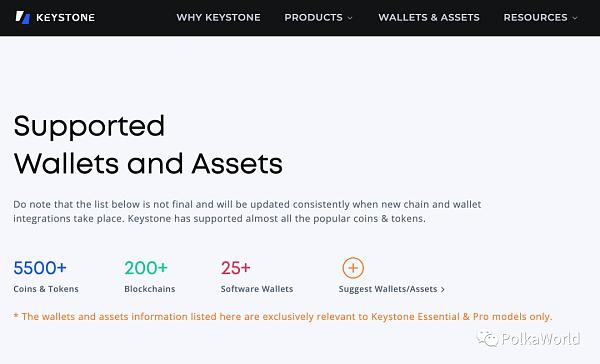600x364 pixels.
Task: Open the Why Keystone menu item
Action: pyautogui.click(x=218, y=17)
